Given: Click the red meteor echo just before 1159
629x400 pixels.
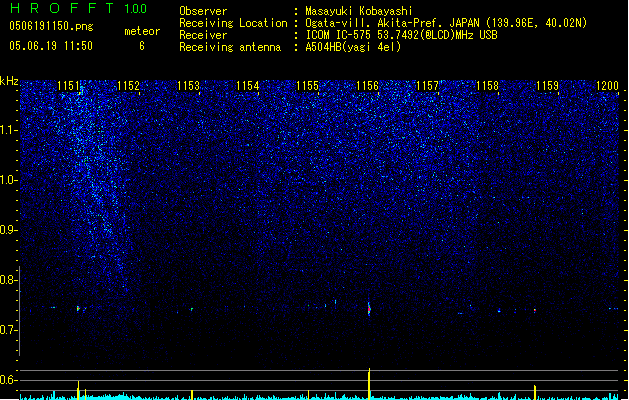Looking at the screenshot, I should pyautogui.click(x=535, y=310).
